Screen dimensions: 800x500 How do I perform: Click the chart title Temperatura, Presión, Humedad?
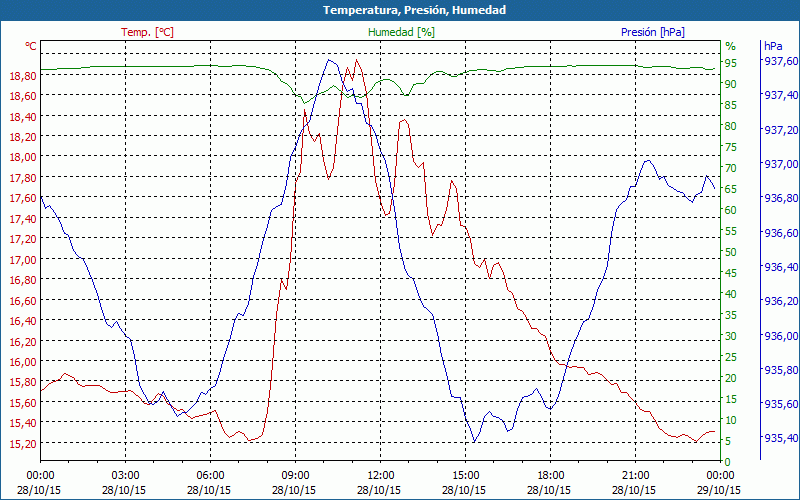click(400, 10)
